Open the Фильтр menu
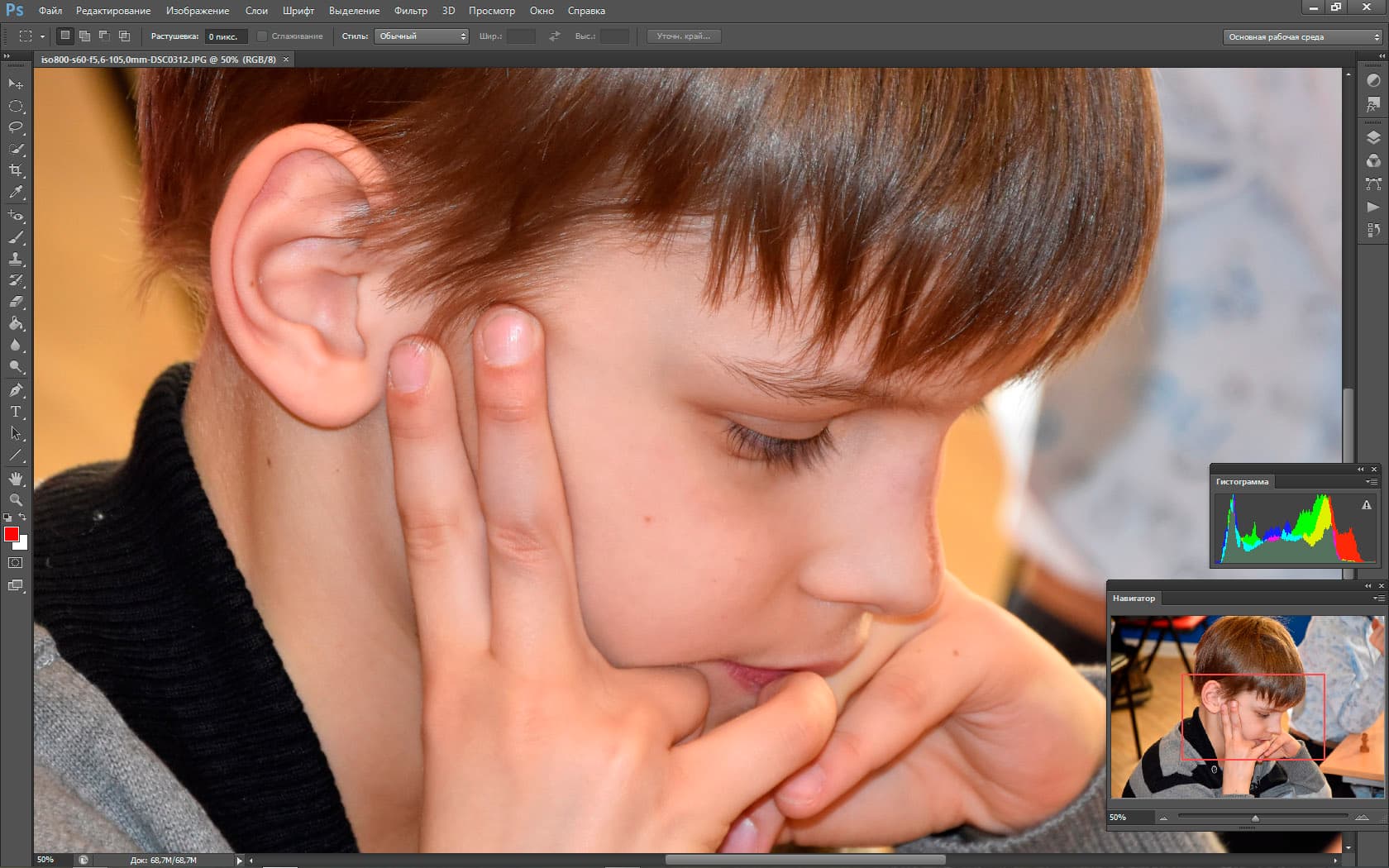The image size is (1389, 868). (x=410, y=11)
